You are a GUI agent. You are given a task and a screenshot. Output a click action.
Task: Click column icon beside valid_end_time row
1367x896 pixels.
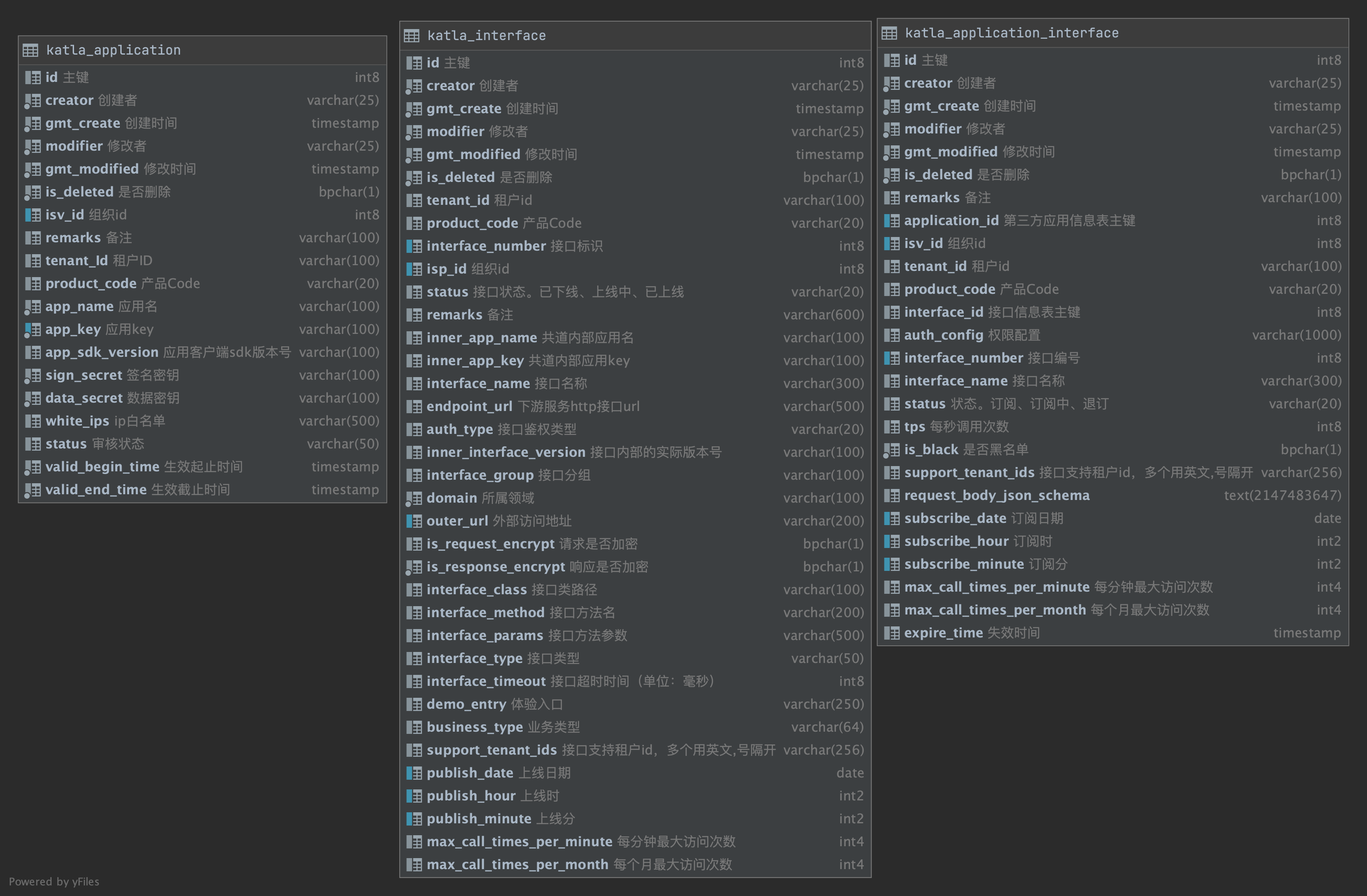(x=33, y=490)
